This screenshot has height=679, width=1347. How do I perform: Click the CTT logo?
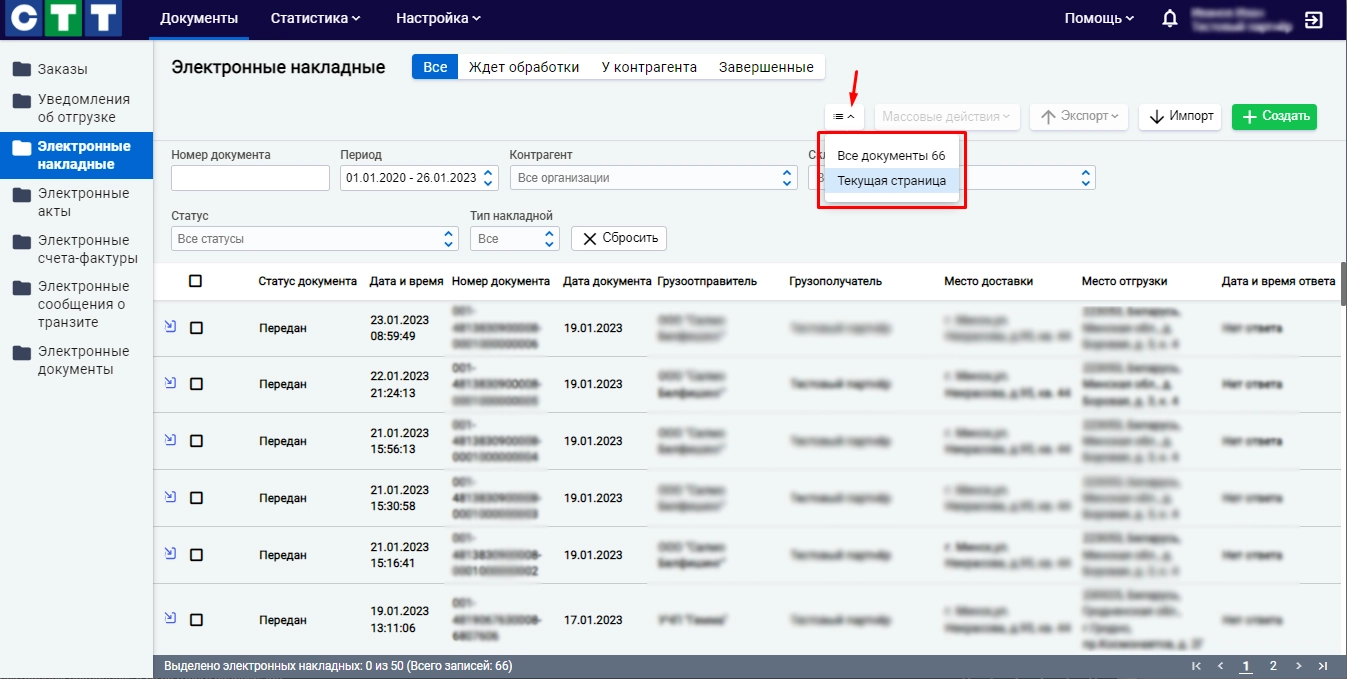(x=63, y=19)
